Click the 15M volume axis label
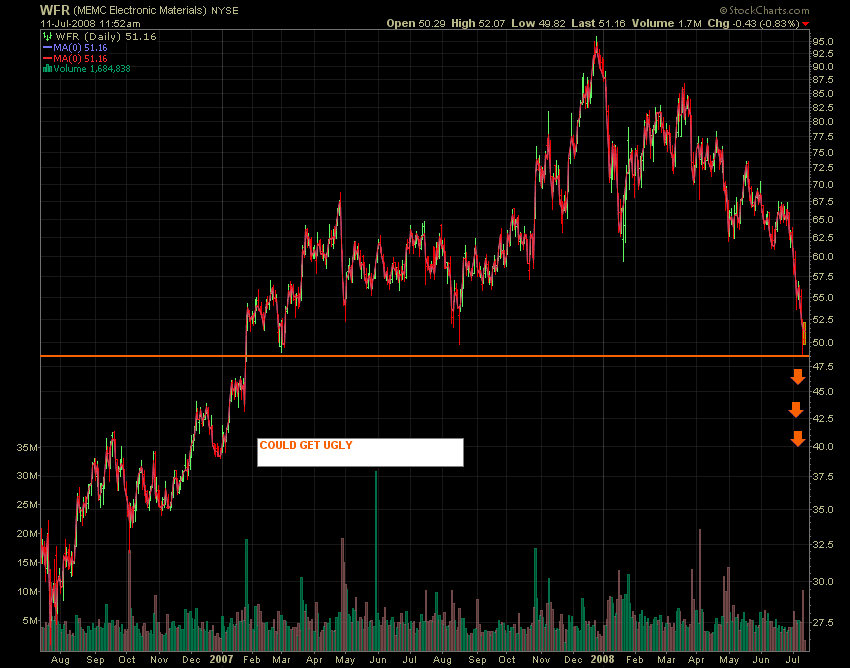Image resolution: width=850 pixels, height=668 pixels. [x=27, y=562]
